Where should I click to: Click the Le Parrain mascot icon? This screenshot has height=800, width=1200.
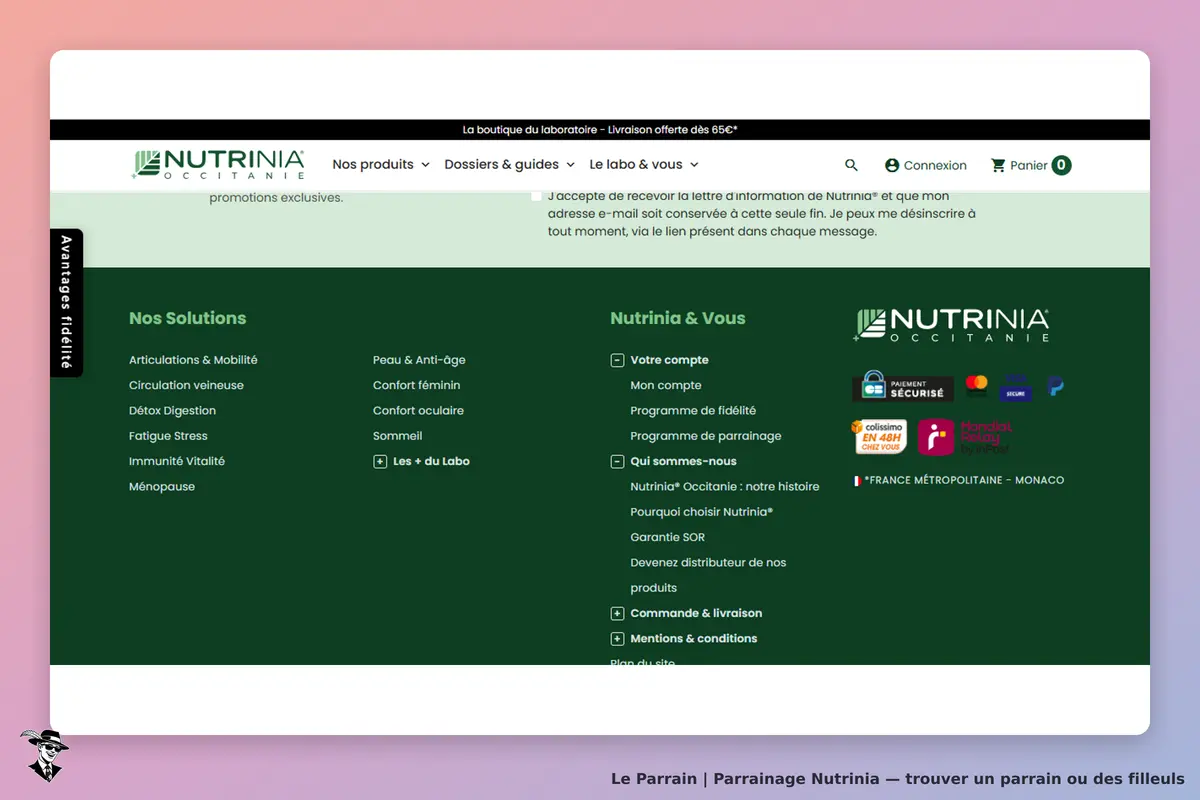[x=44, y=755]
